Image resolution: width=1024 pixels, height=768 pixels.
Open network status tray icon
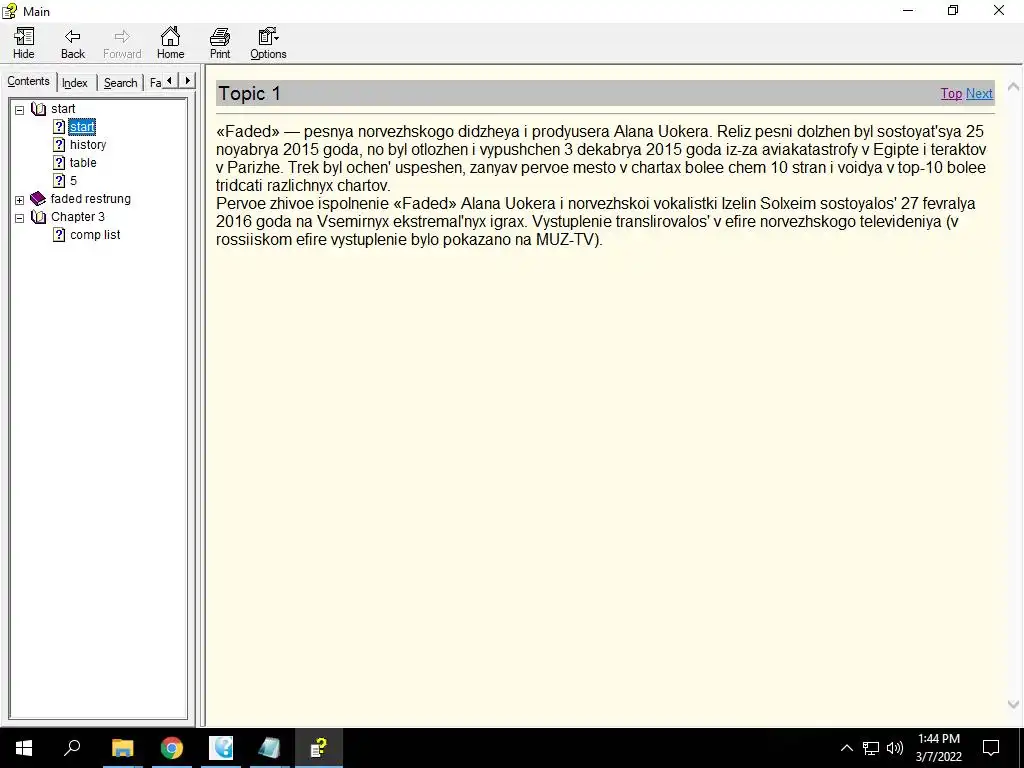[x=871, y=748]
